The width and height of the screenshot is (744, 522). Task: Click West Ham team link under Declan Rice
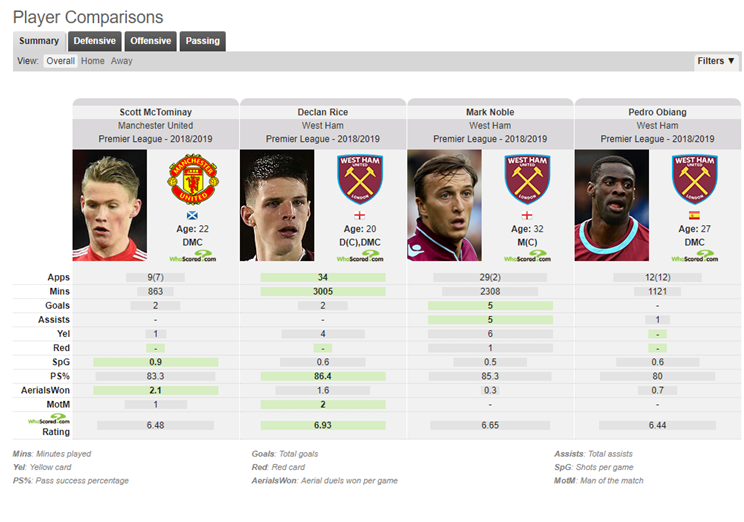(323, 125)
